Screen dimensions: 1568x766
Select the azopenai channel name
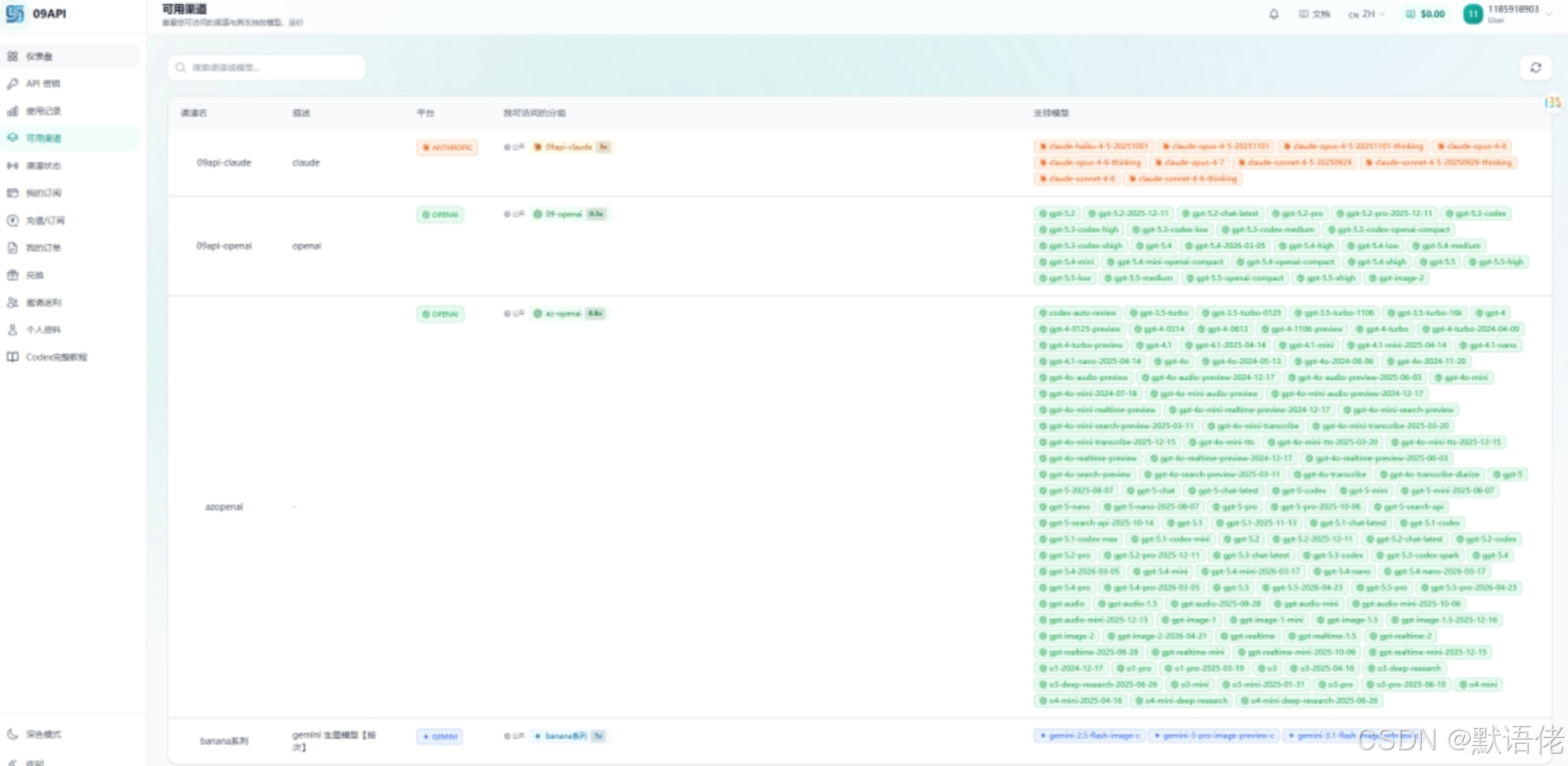[x=224, y=507]
